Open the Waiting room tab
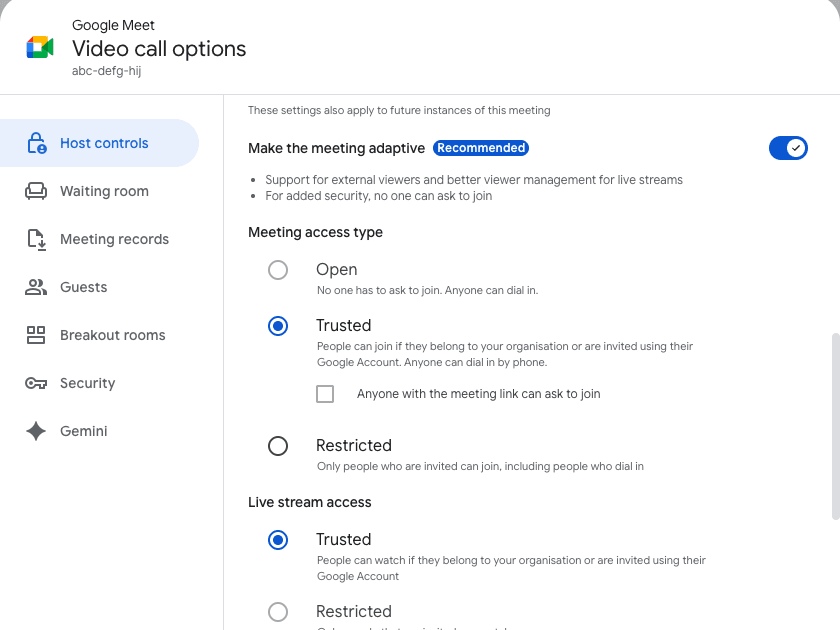Screen dimensions: 840x630 coord(104,191)
